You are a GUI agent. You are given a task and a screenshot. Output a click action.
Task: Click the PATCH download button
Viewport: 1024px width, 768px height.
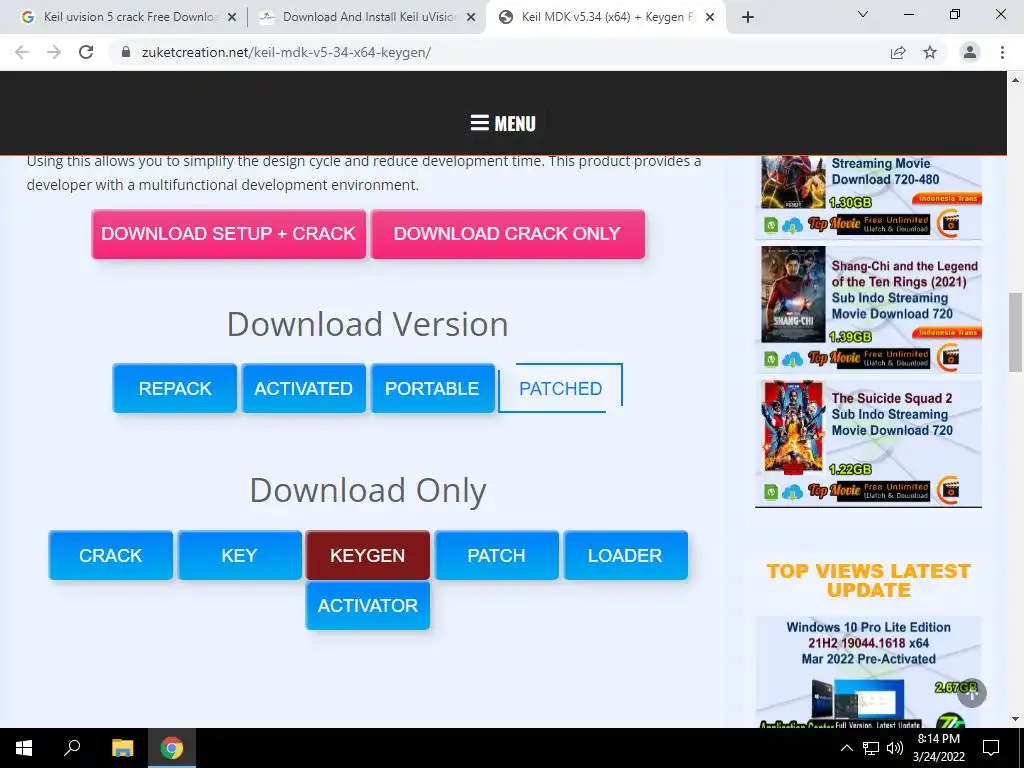point(496,555)
